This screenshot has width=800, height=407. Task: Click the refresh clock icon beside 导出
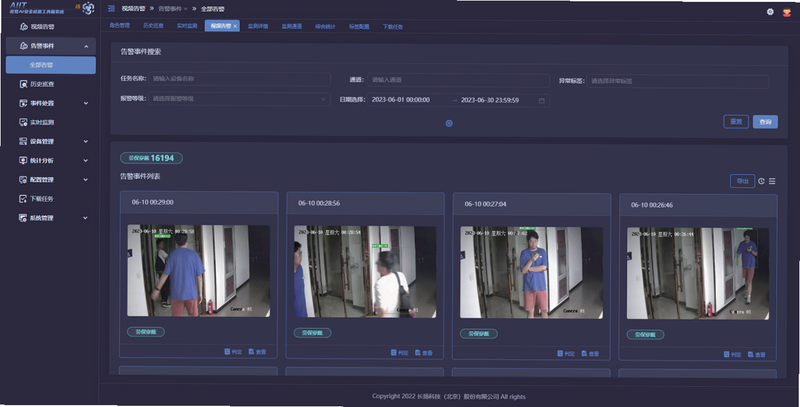(x=761, y=181)
